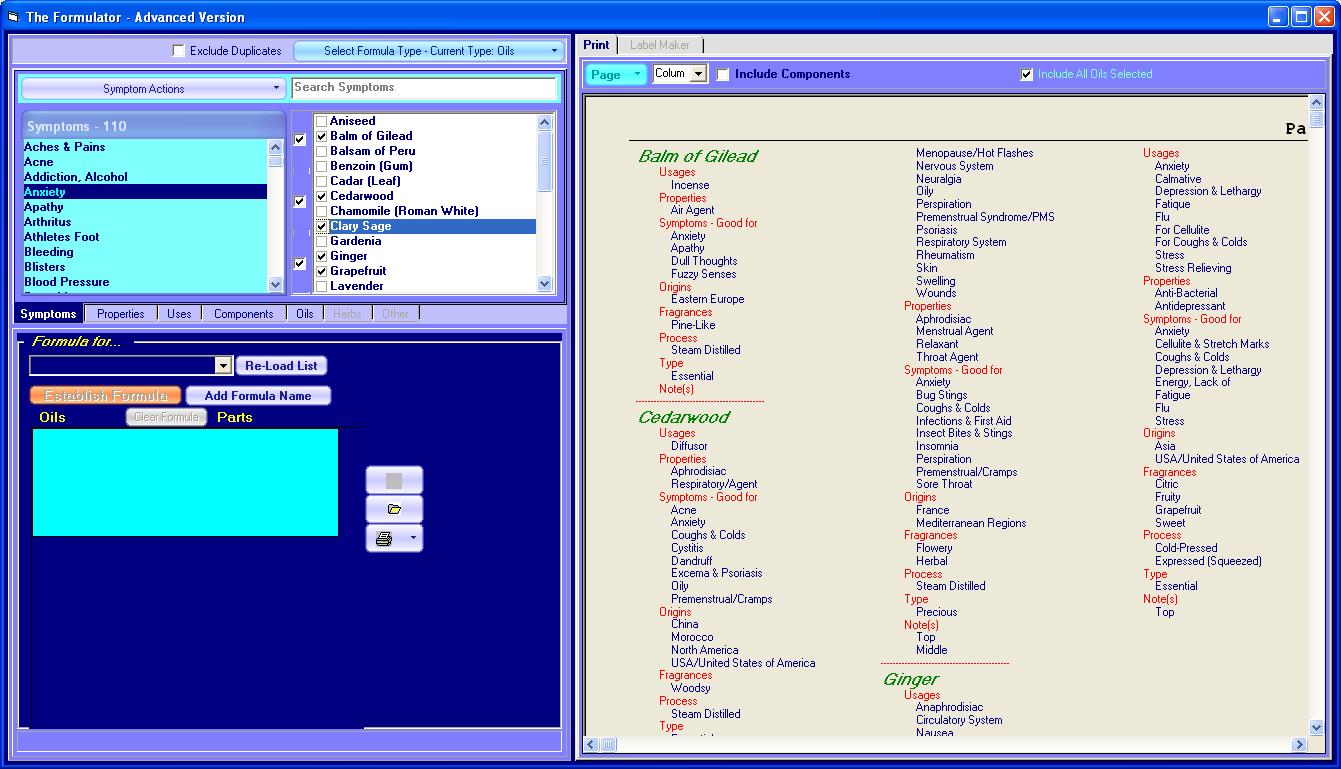The image size is (1341, 769).
Task: Open a saved formula using the folder icon
Action: pyautogui.click(x=394, y=508)
